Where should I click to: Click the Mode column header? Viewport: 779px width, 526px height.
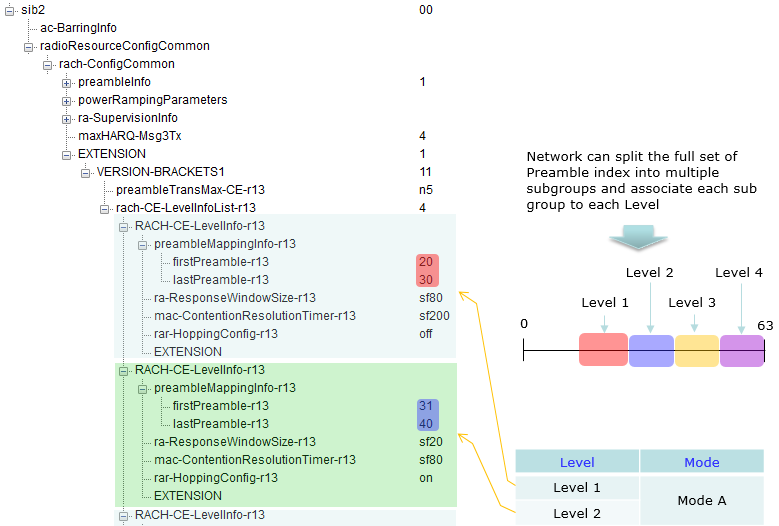[x=701, y=463]
